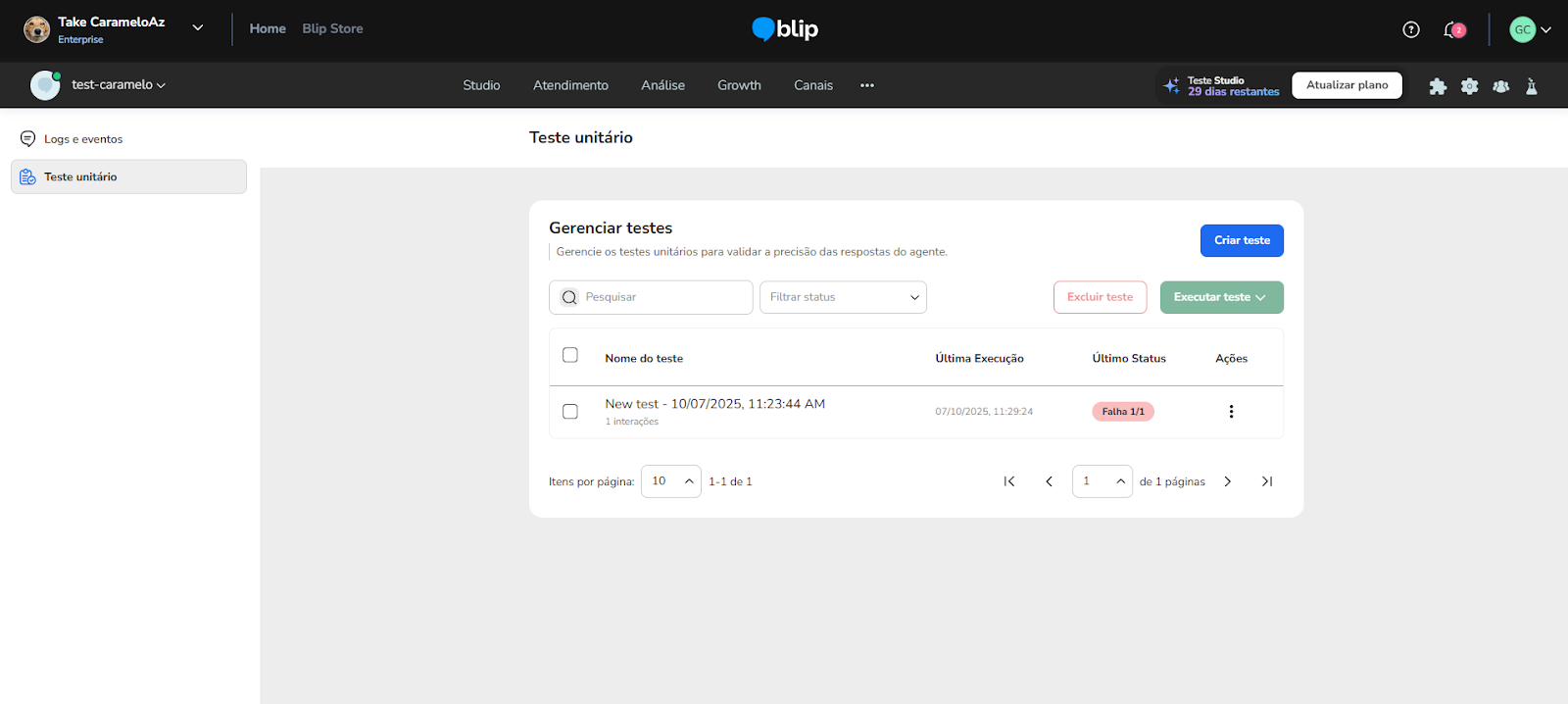The image size is (1568, 704).
Task: Toggle the select all tests checkbox
Action: point(570,355)
